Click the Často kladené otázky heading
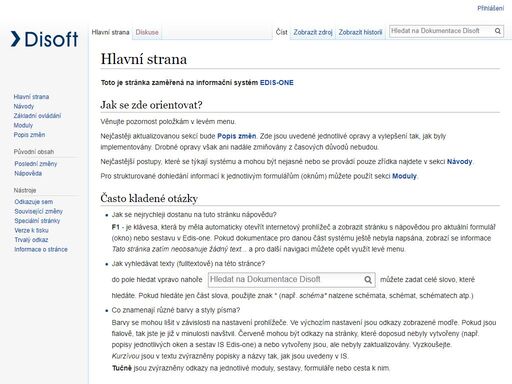 [149, 198]
